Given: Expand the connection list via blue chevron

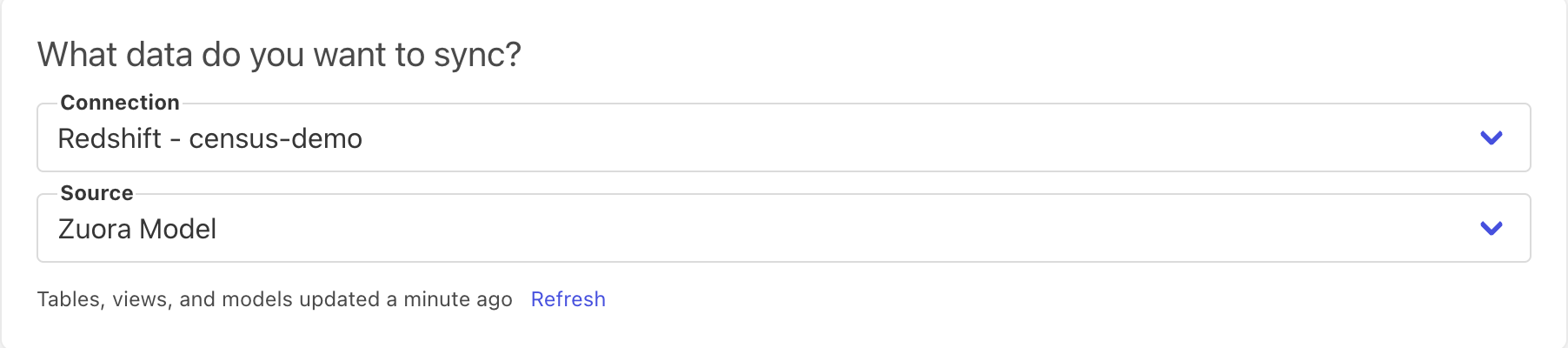Looking at the screenshot, I should coord(1491,138).
